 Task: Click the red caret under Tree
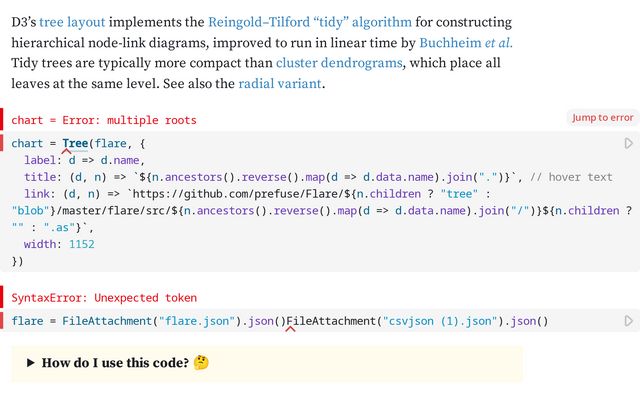pos(67,151)
